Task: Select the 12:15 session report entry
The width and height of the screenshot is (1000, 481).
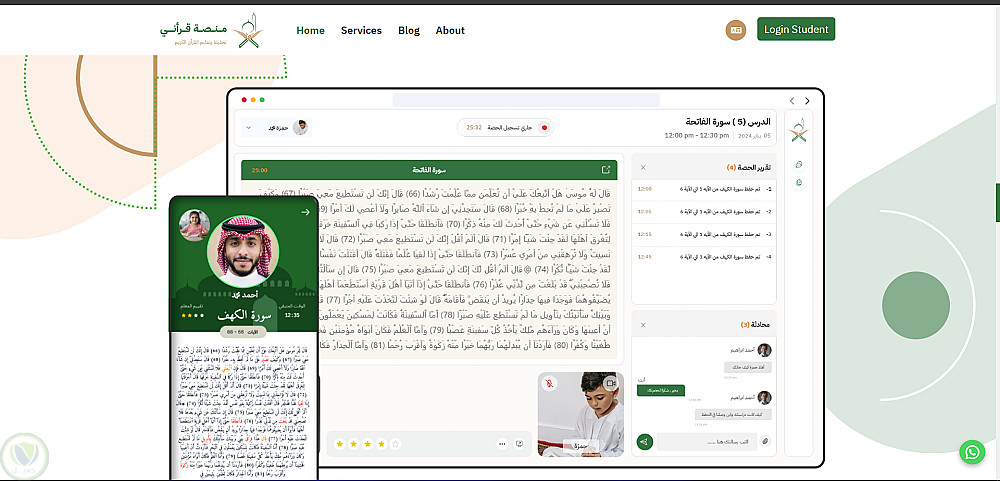Action: pyautogui.click(x=704, y=234)
